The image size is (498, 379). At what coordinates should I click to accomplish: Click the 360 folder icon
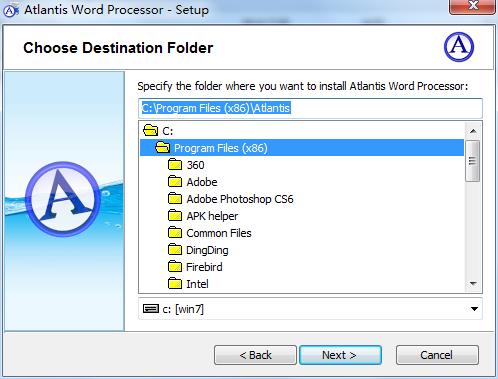(x=175, y=165)
